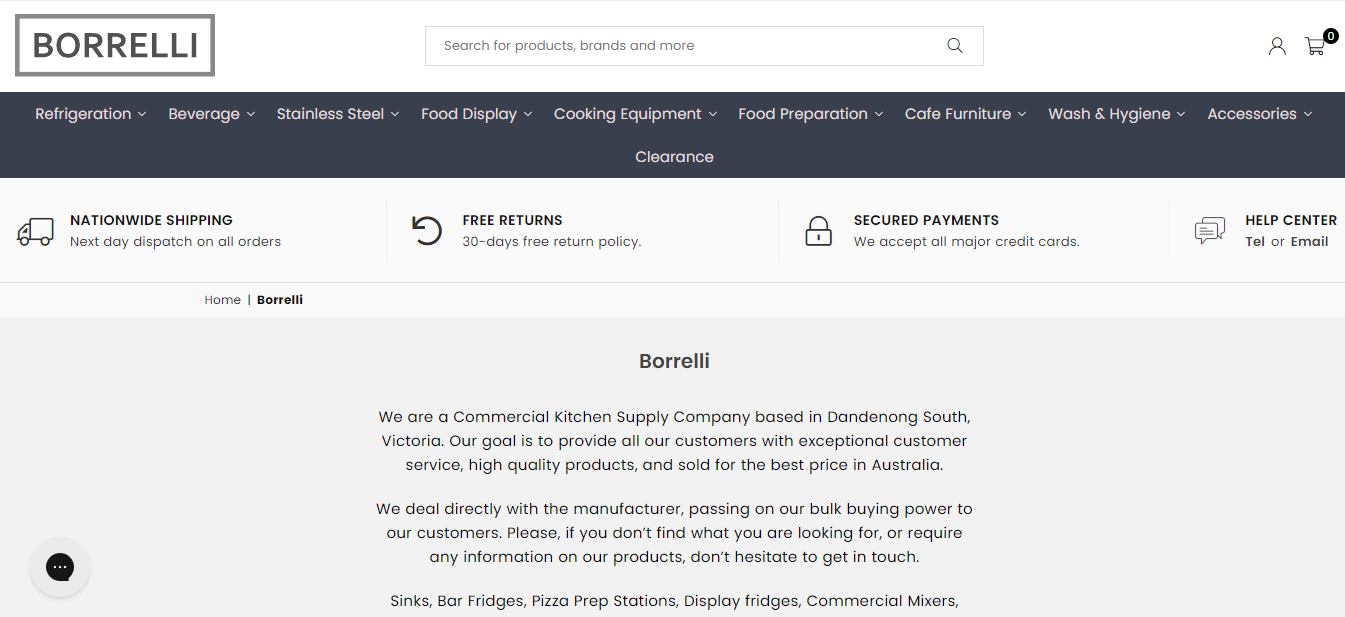Click the Email link in Help Center

(x=1309, y=242)
